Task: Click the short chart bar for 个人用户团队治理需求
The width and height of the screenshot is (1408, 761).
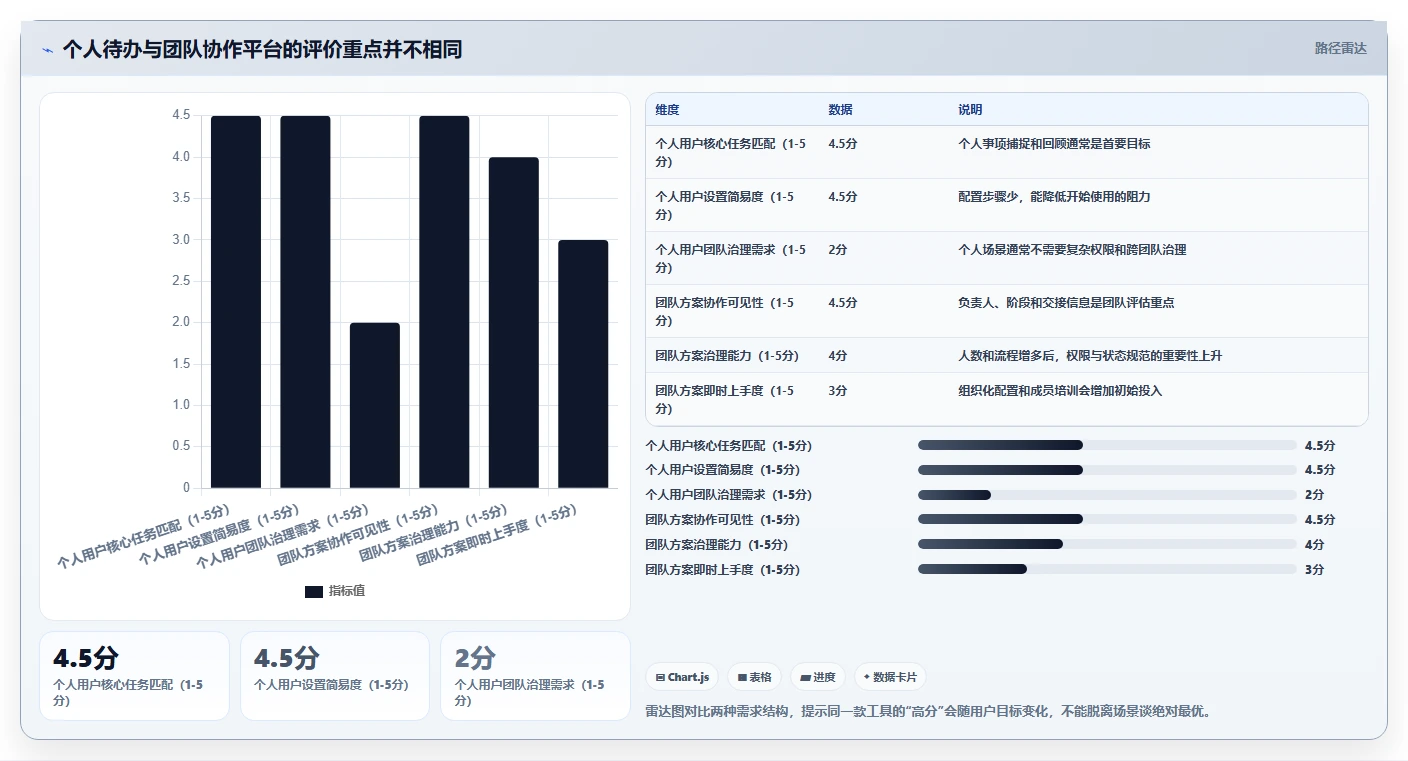Action: click(x=375, y=405)
